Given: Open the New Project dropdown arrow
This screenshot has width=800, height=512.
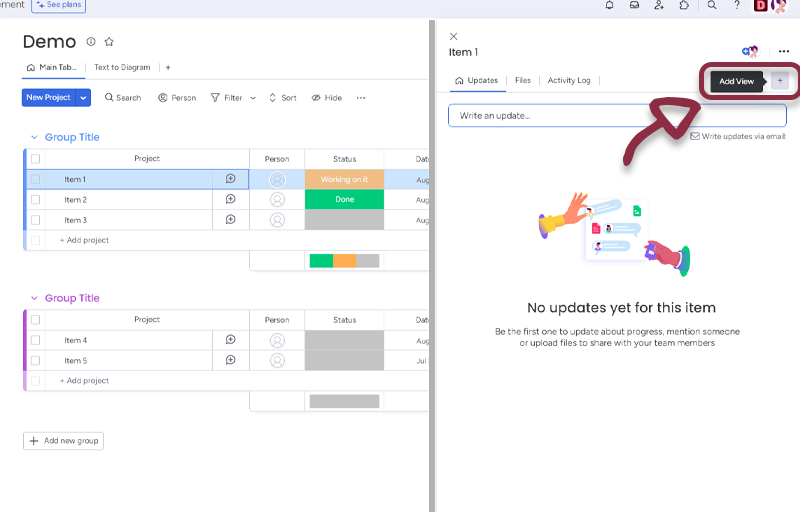Looking at the screenshot, I should pos(84,98).
